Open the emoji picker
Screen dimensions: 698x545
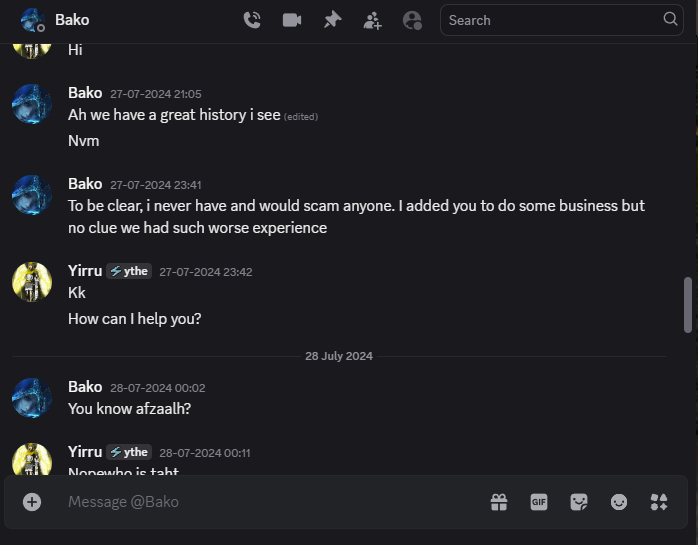pyautogui.click(x=619, y=502)
